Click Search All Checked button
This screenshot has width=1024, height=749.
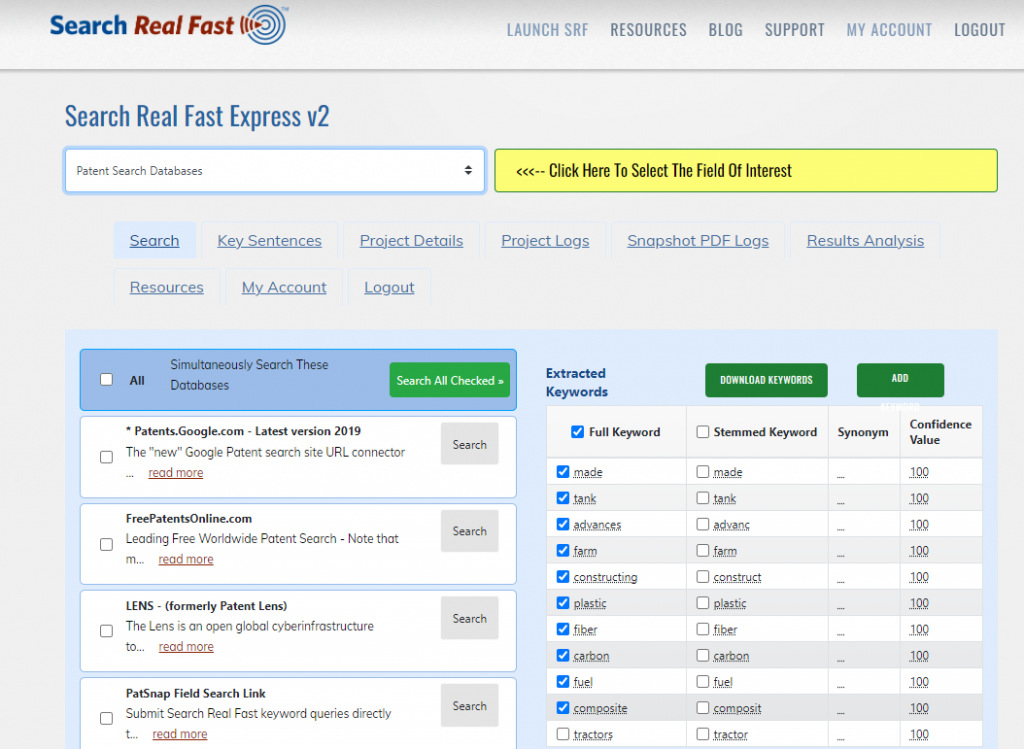click(450, 380)
